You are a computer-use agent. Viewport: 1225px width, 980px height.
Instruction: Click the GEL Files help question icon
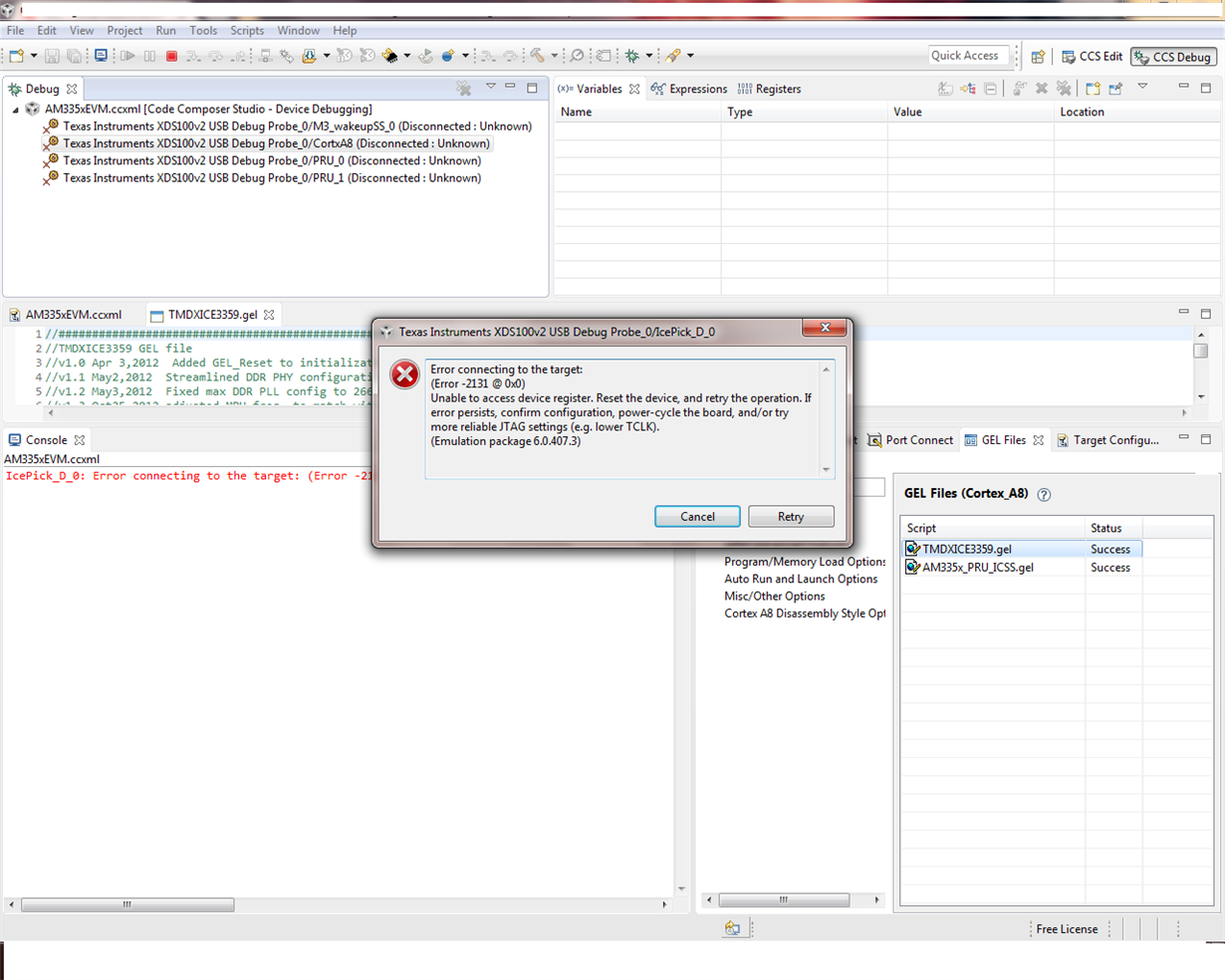pyautogui.click(x=1044, y=494)
